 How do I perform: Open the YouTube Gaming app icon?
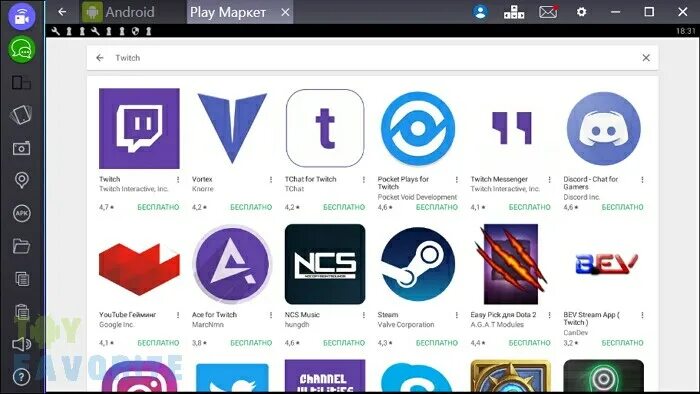coord(139,269)
